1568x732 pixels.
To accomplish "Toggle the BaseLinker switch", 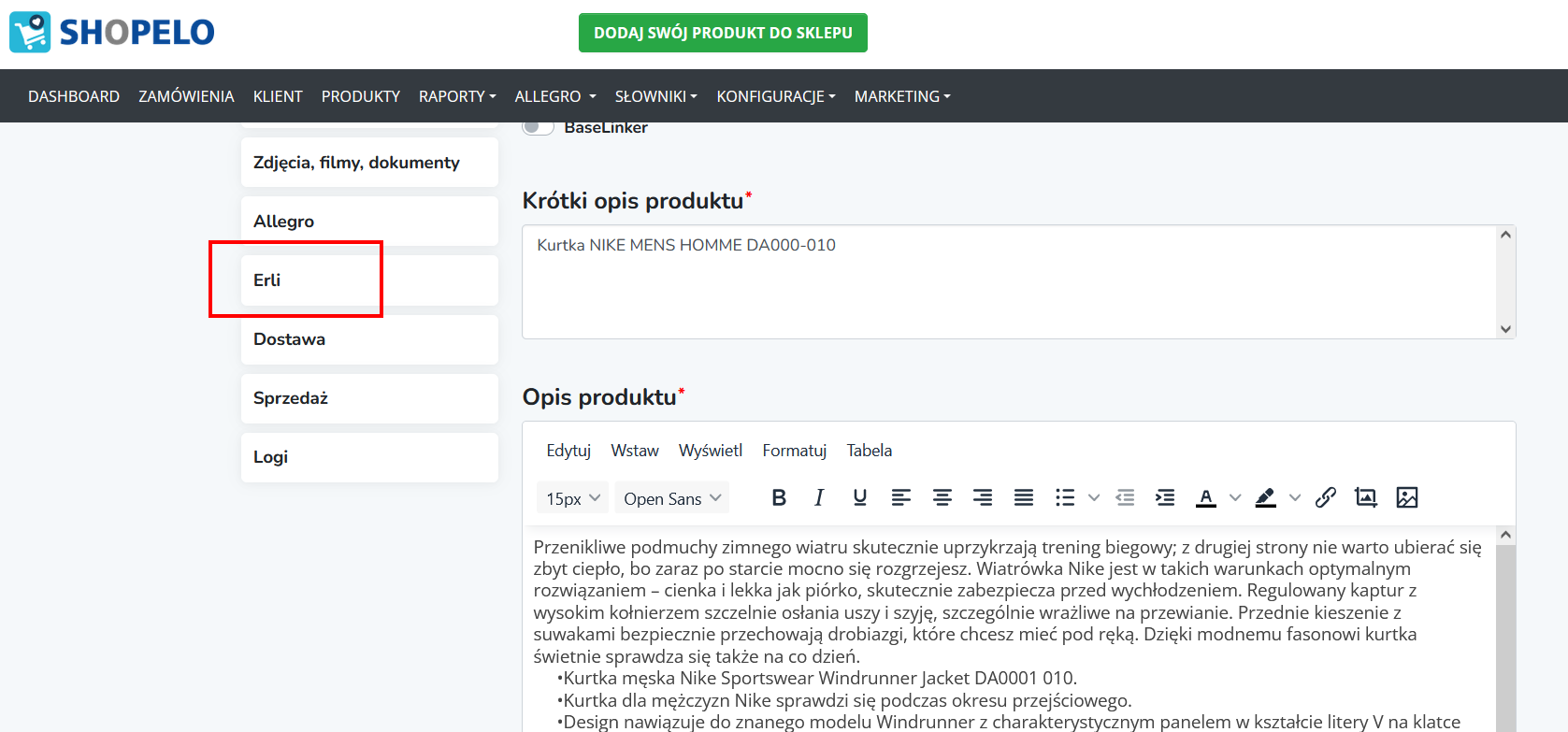I will point(538,127).
